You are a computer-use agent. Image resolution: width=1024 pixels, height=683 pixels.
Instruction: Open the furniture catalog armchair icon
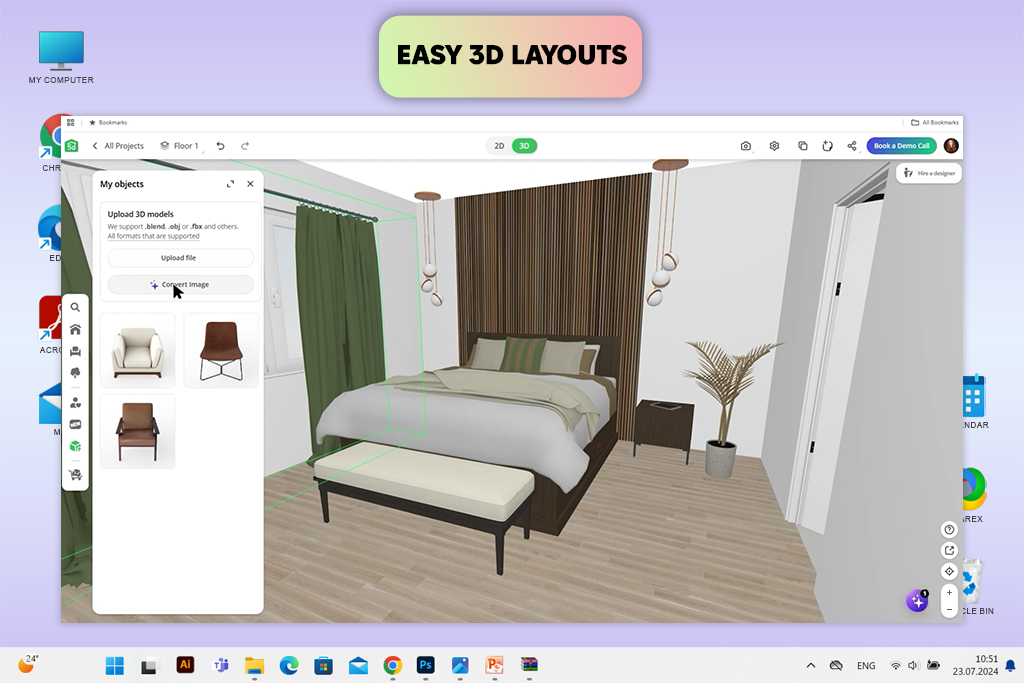pyautogui.click(x=75, y=351)
